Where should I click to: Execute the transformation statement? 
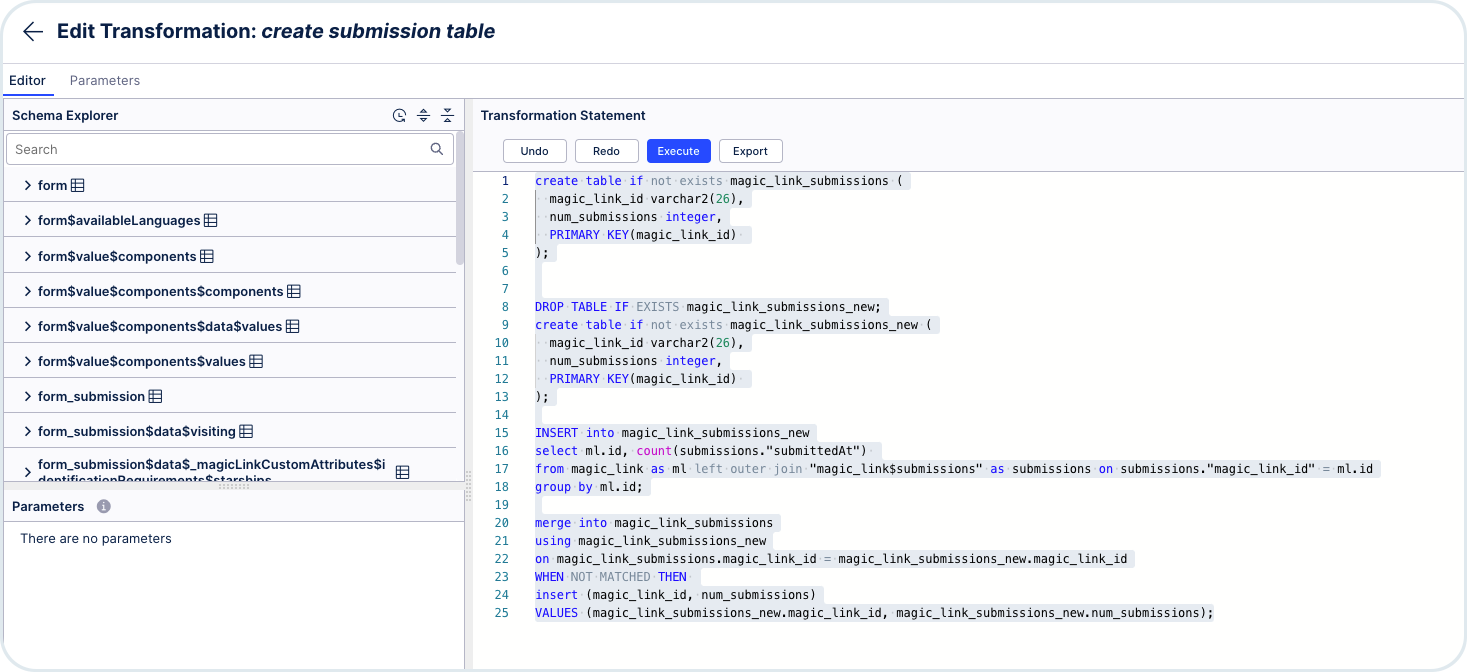point(679,151)
